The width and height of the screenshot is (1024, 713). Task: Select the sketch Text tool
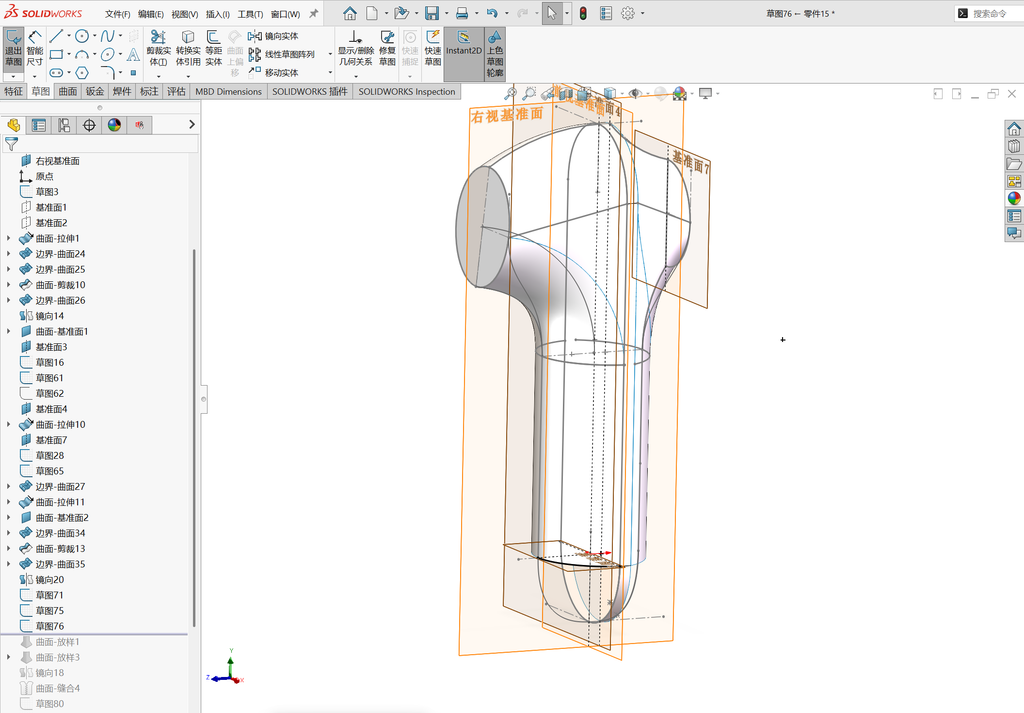coord(133,54)
